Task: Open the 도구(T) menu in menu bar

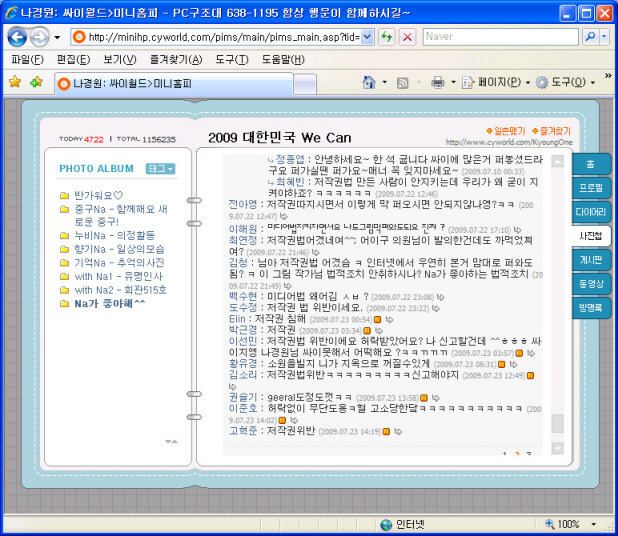Action: (x=231, y=60)
